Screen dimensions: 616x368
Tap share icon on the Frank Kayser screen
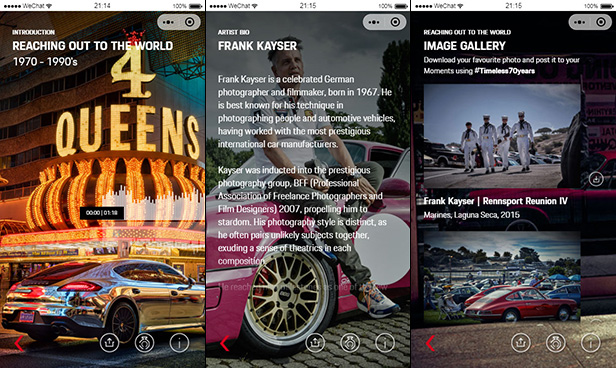point(315,343)
